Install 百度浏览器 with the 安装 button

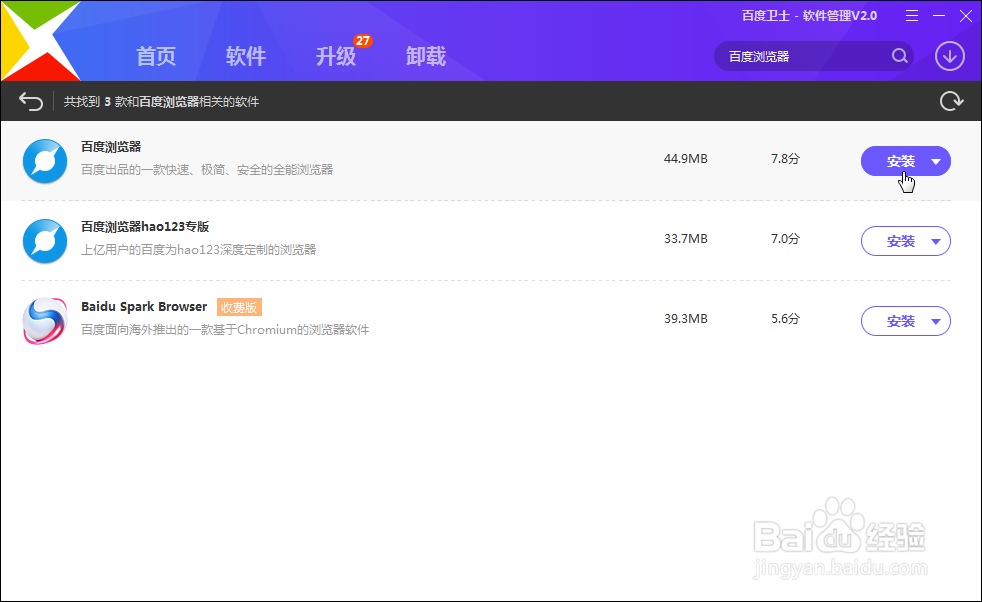[897, 161]
